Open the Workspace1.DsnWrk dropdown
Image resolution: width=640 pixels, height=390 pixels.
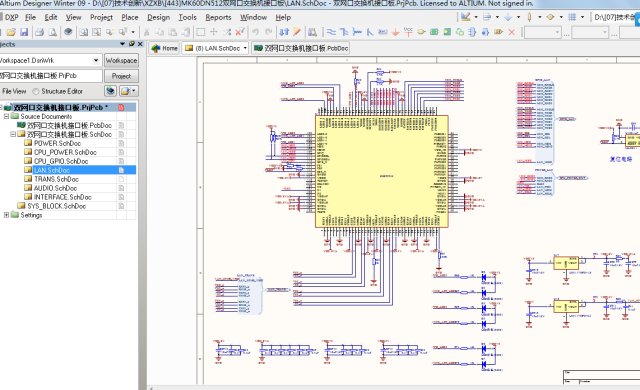pyautogui.click(x=96, y=60)
